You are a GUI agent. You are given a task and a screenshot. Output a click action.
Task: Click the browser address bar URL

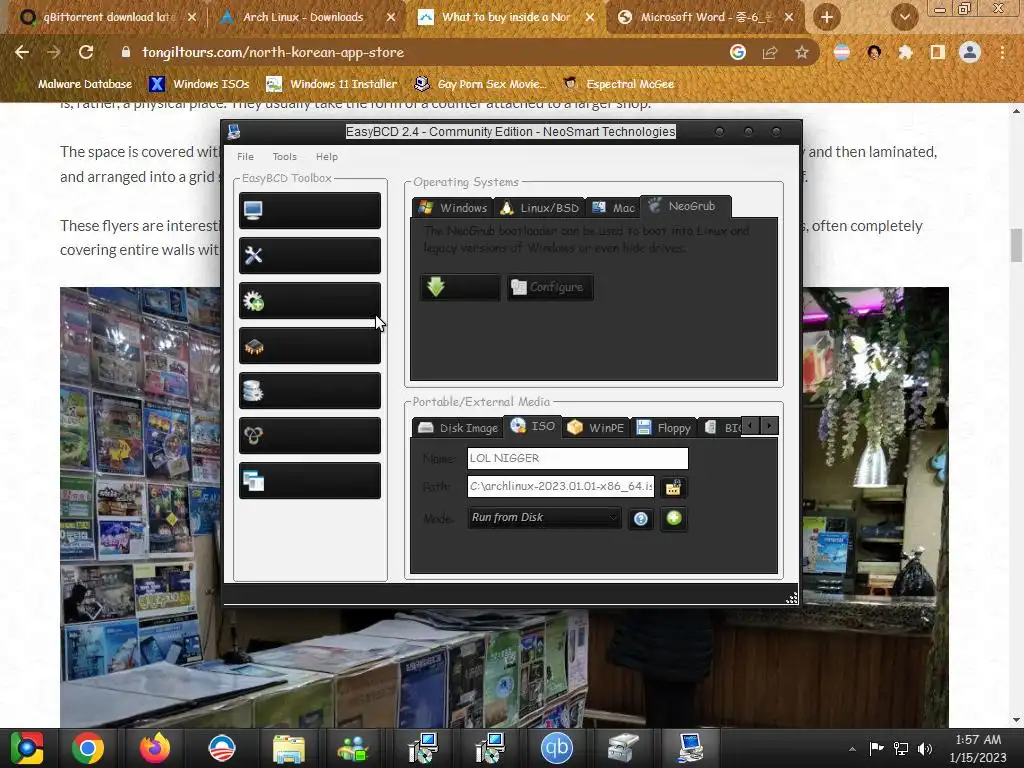tap(273, 52)
